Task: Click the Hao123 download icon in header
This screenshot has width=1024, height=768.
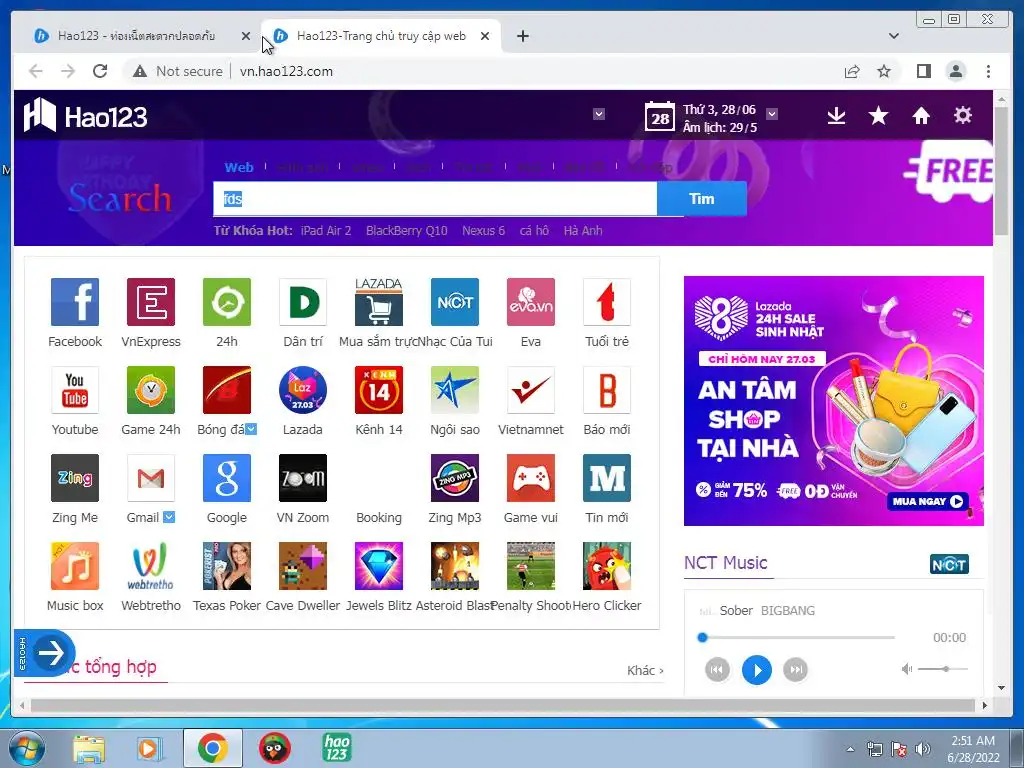Action: [837, 116]
